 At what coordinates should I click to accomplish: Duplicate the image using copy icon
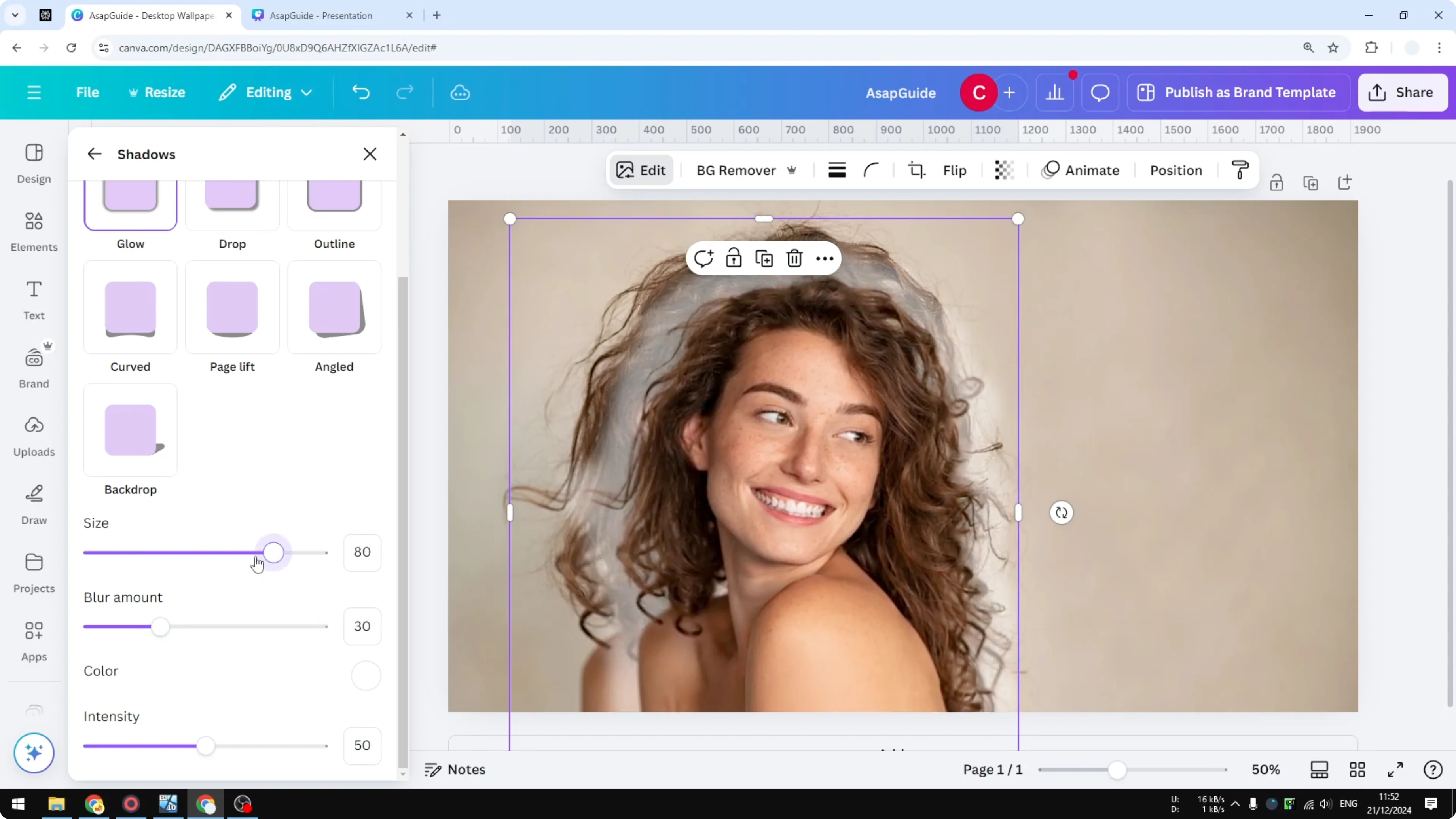764,258
